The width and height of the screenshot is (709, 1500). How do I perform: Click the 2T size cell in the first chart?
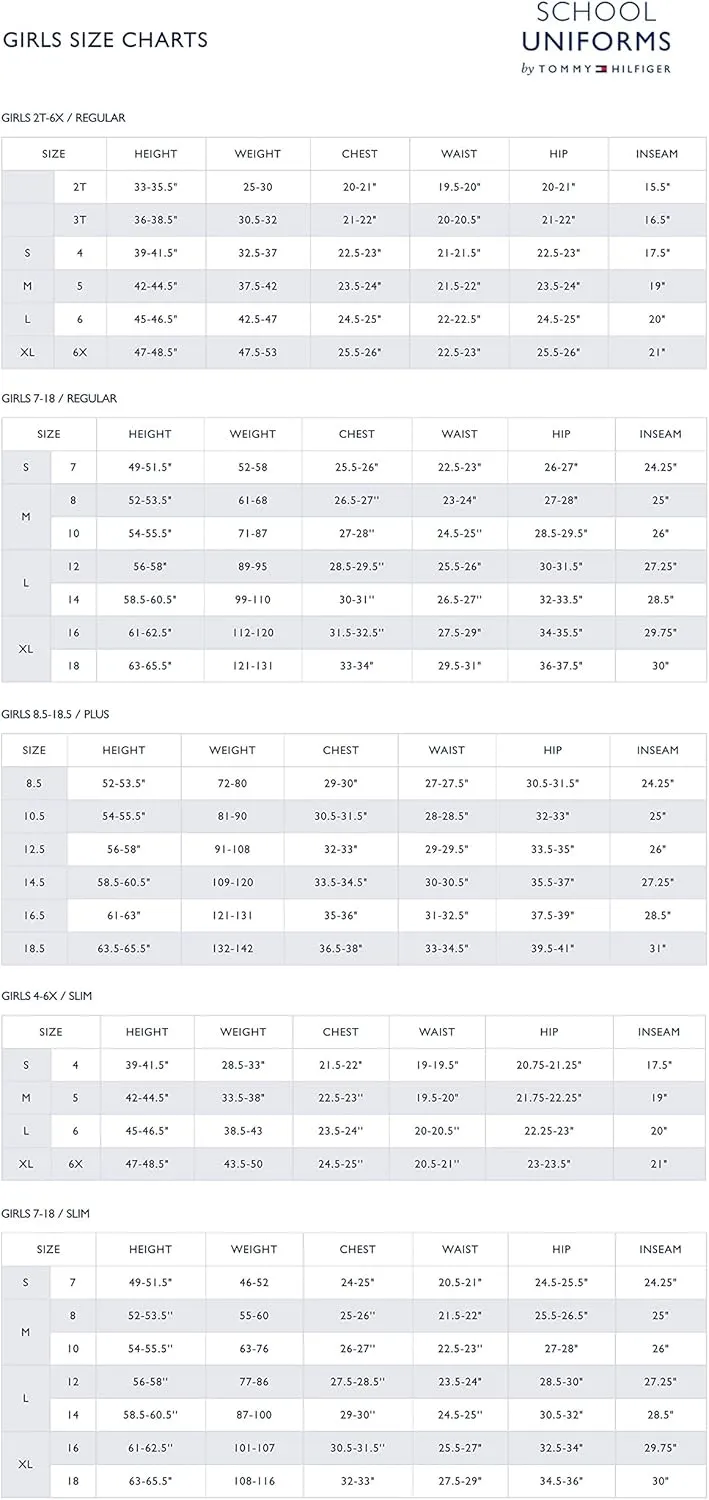click(x=80, y=187)
